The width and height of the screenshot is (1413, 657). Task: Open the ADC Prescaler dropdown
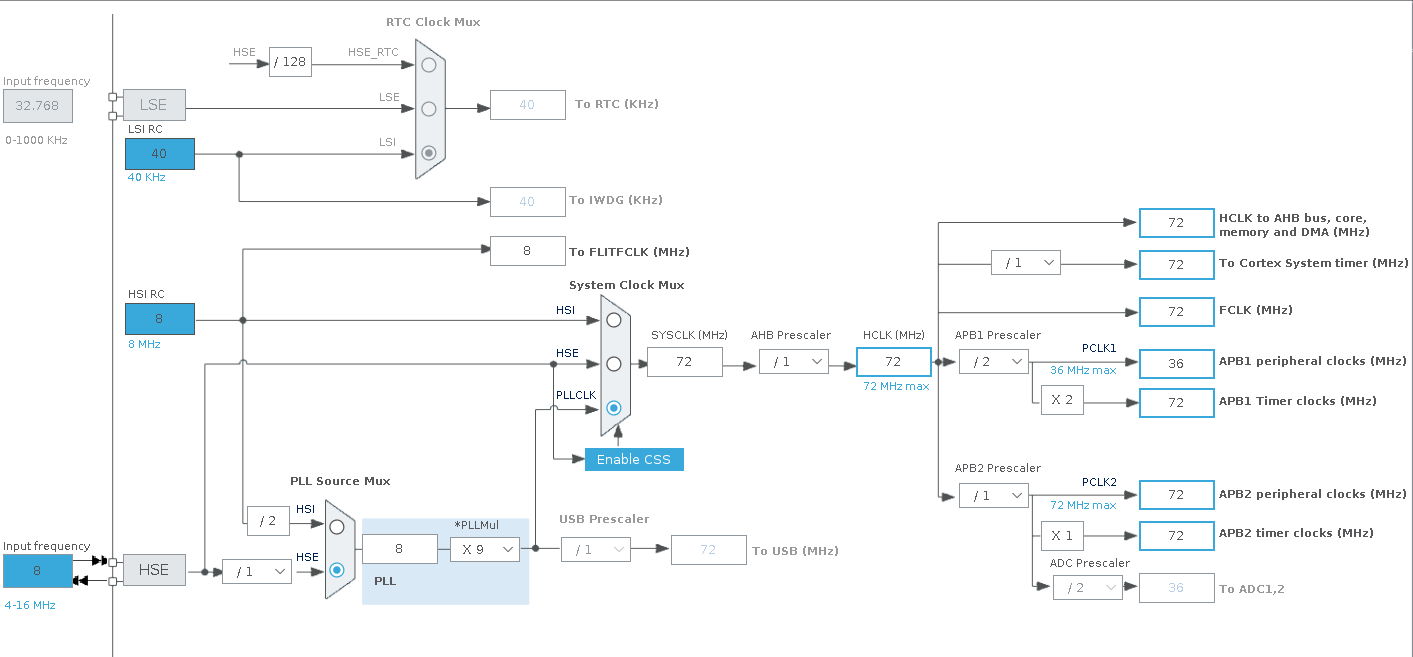coord(1088,587)
